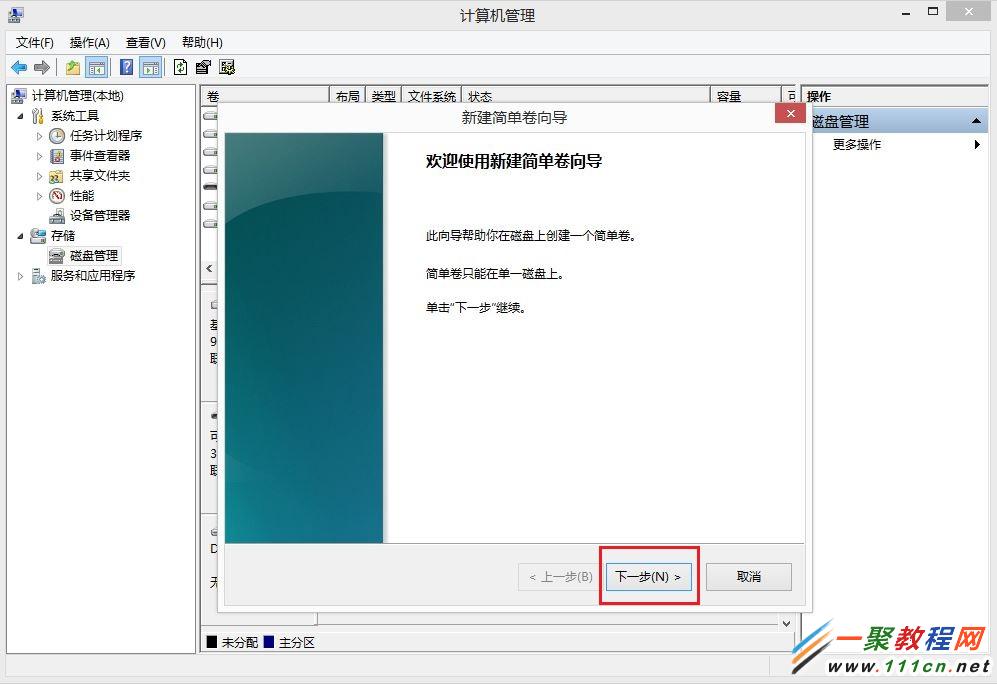Image resolution: width=997 pixels, height=684 pixels.
Task: Click the volume list left scroll arrow
Action: (x=209, y=268)
